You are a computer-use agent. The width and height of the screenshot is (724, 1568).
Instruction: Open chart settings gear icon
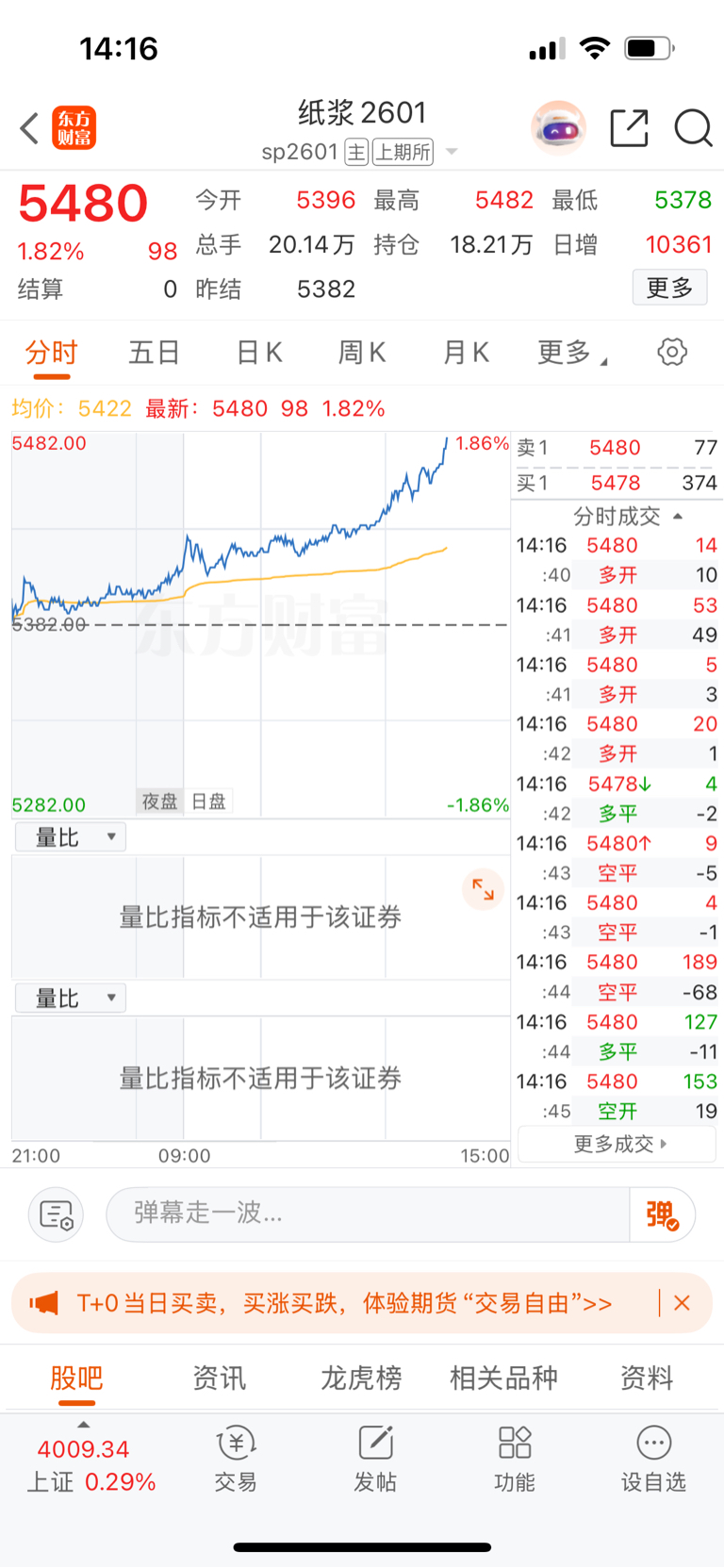(671, 353)
